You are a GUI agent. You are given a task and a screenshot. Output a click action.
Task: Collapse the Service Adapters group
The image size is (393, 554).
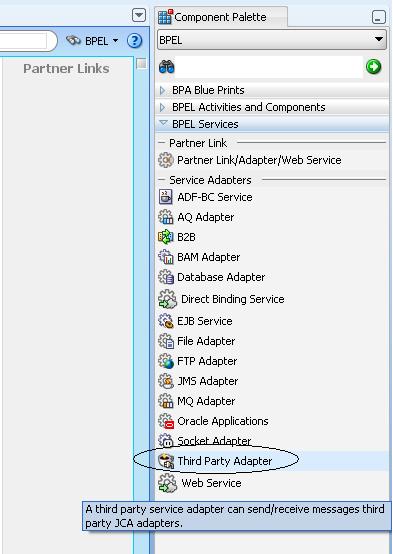point(161,180)
